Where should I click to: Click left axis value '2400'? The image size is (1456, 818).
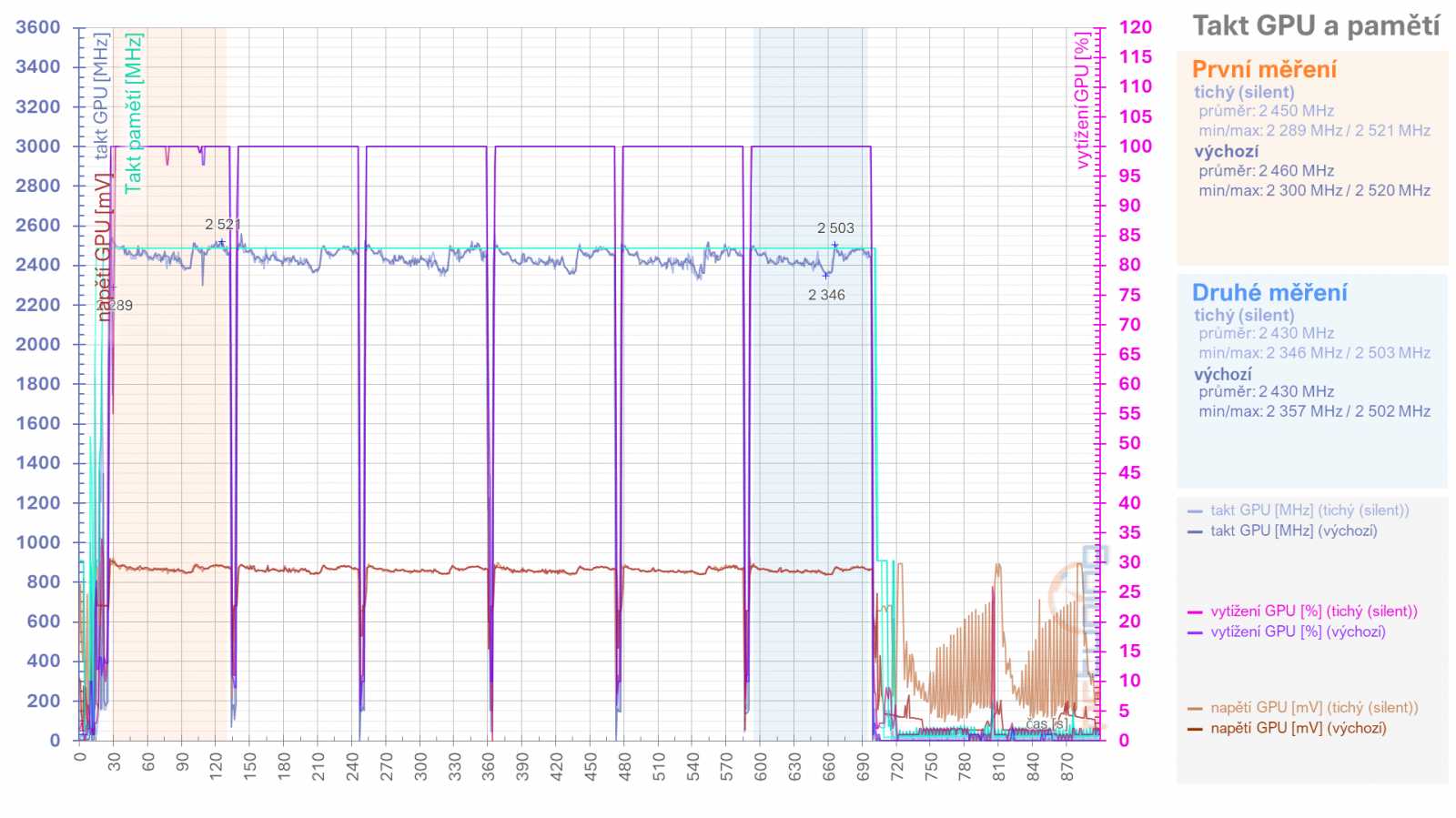click(x=38, y=265)
